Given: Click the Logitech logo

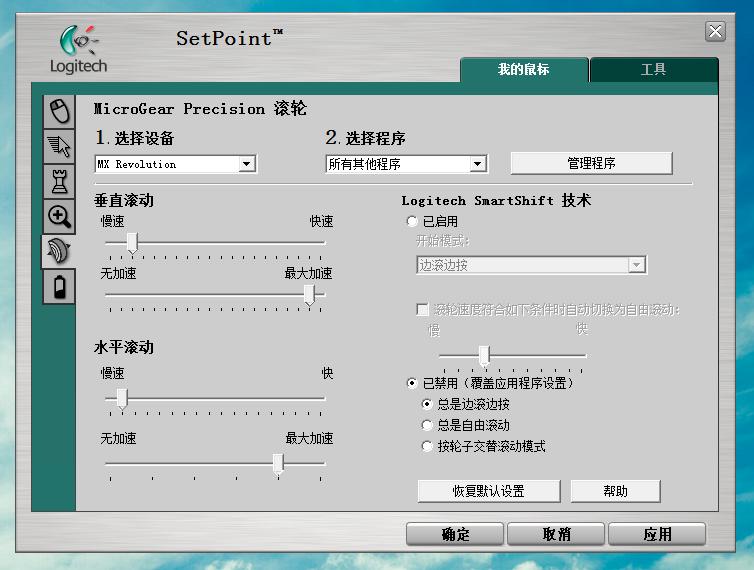Looking at the screenshot, I should [79, 50].
